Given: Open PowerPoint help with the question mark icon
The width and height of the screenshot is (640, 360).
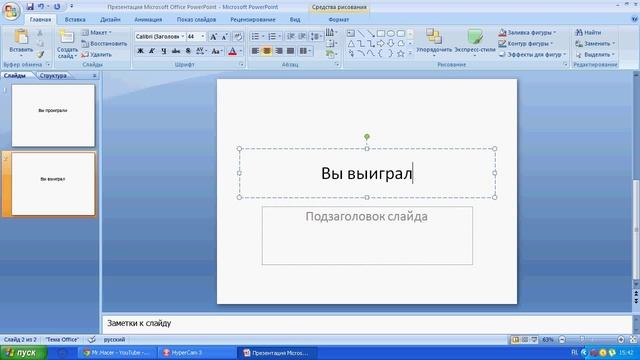Looking at the screenshot, I should coord(634,19).
